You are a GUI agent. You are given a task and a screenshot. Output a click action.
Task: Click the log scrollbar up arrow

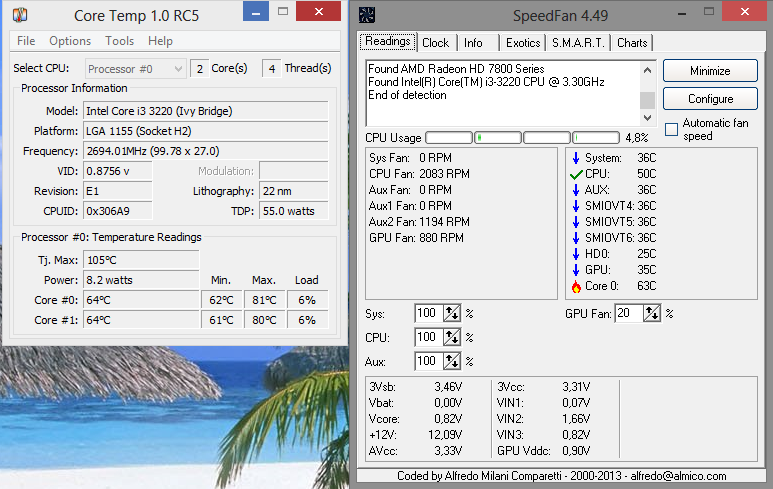click(647, 70)
